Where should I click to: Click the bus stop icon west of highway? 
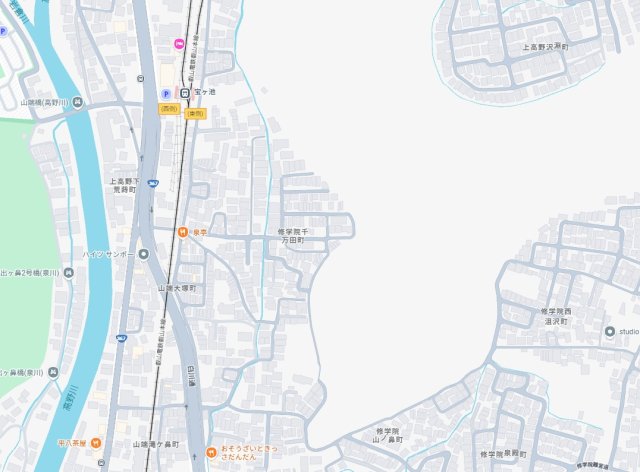pos(141,79)
